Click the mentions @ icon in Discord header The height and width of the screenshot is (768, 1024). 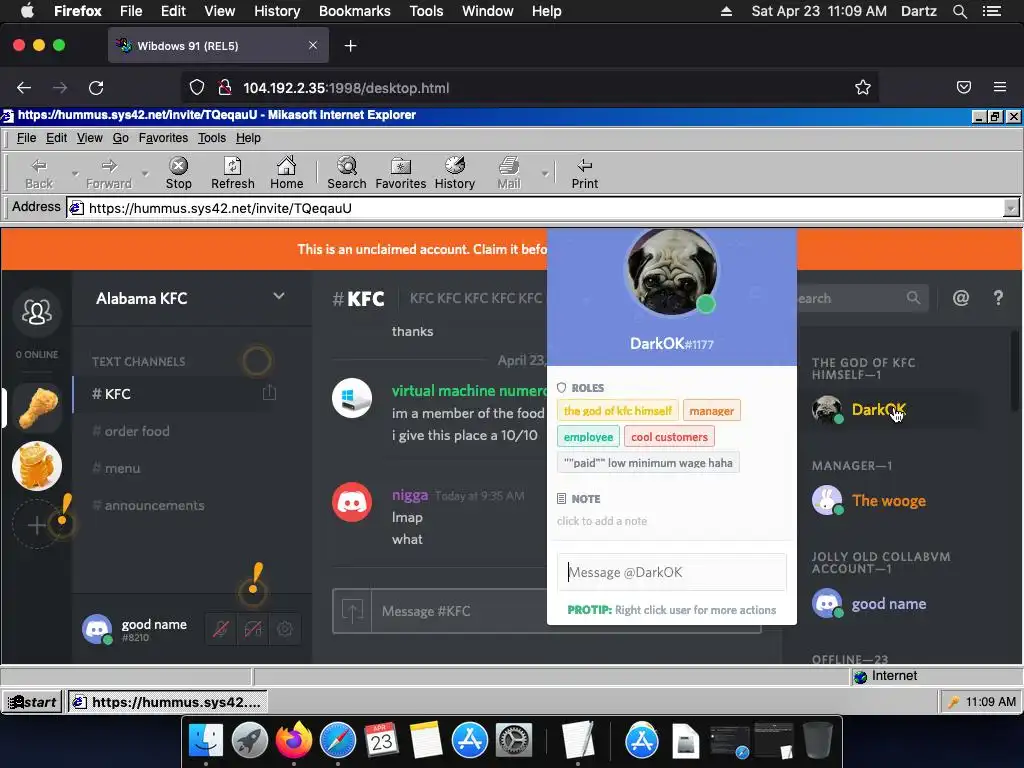(x=960, y=298)
